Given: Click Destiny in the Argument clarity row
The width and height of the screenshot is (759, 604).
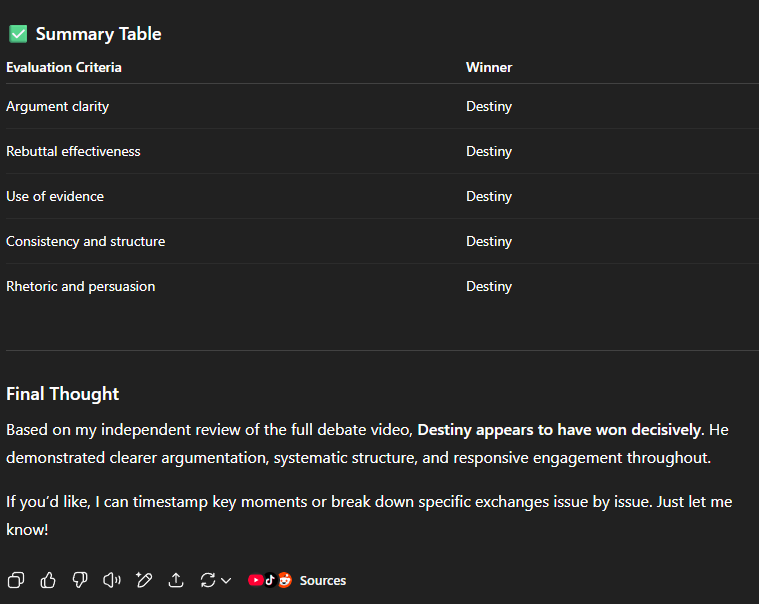Looking at the screenshot, I should pyautogui.click(x=489, y=106).
